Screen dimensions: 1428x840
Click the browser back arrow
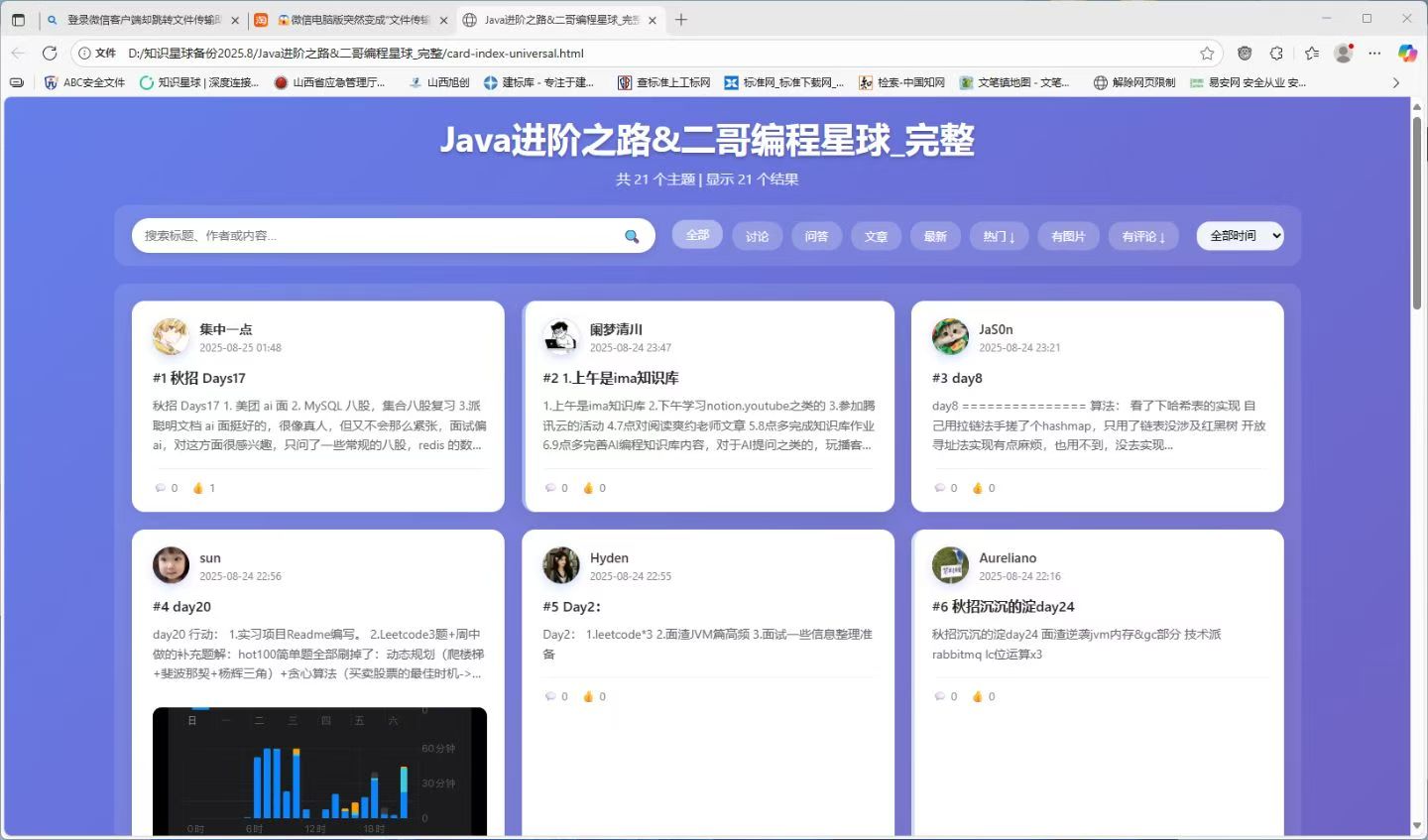[x=18, y=54]
